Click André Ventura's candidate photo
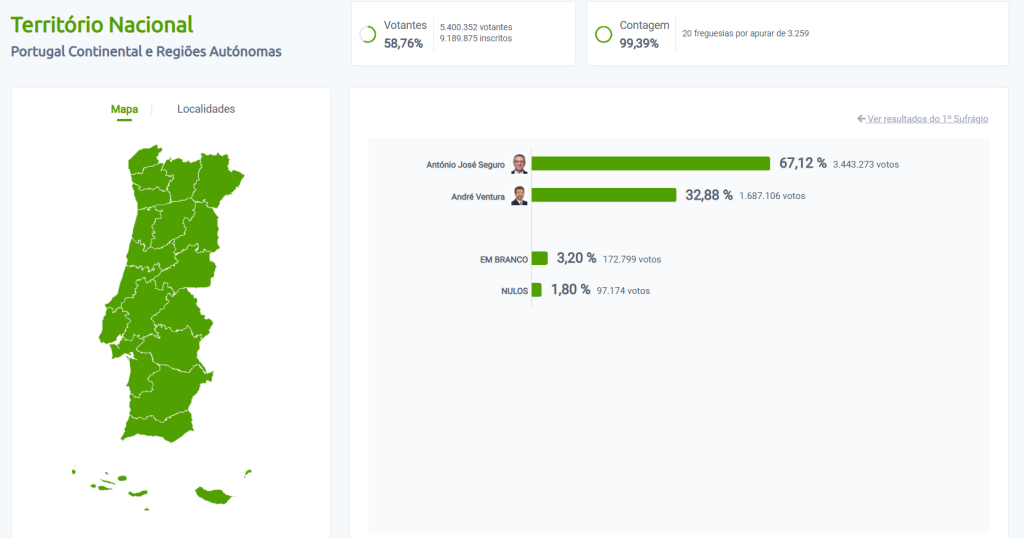This screenshot has width=1024, height=538. click(519, 196)
